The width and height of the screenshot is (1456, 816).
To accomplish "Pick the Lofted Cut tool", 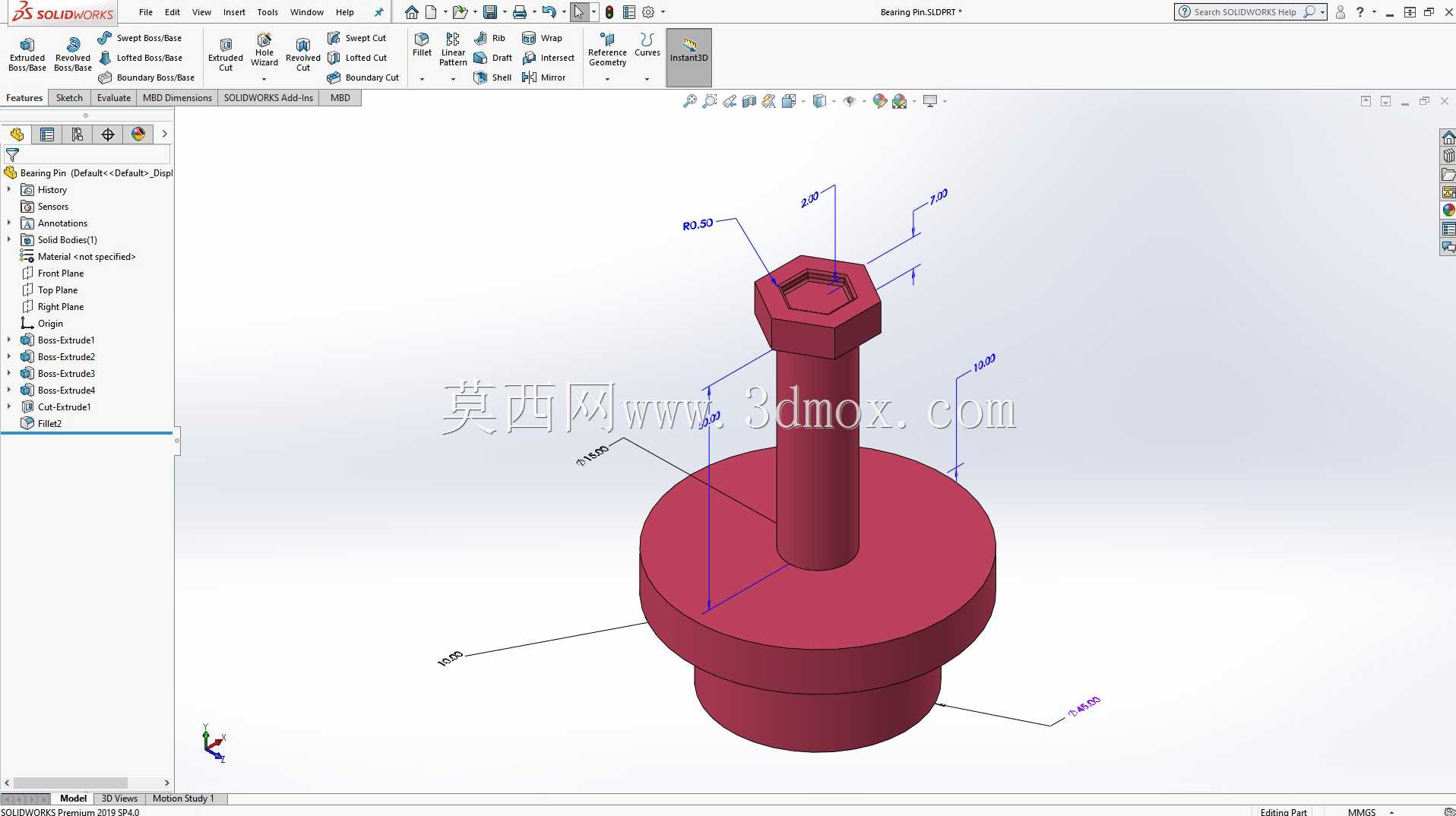I will click(x=357, y=58).
